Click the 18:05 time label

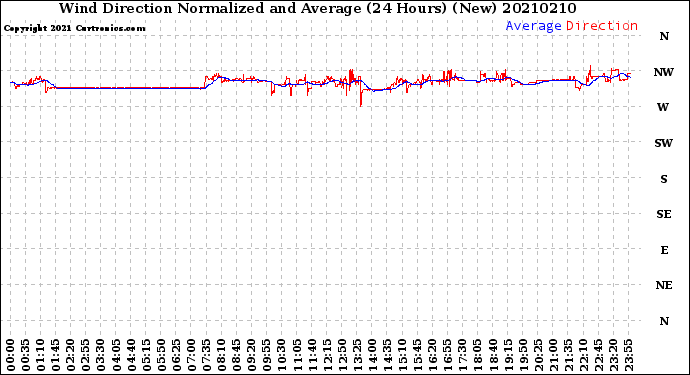coord(478,355)
